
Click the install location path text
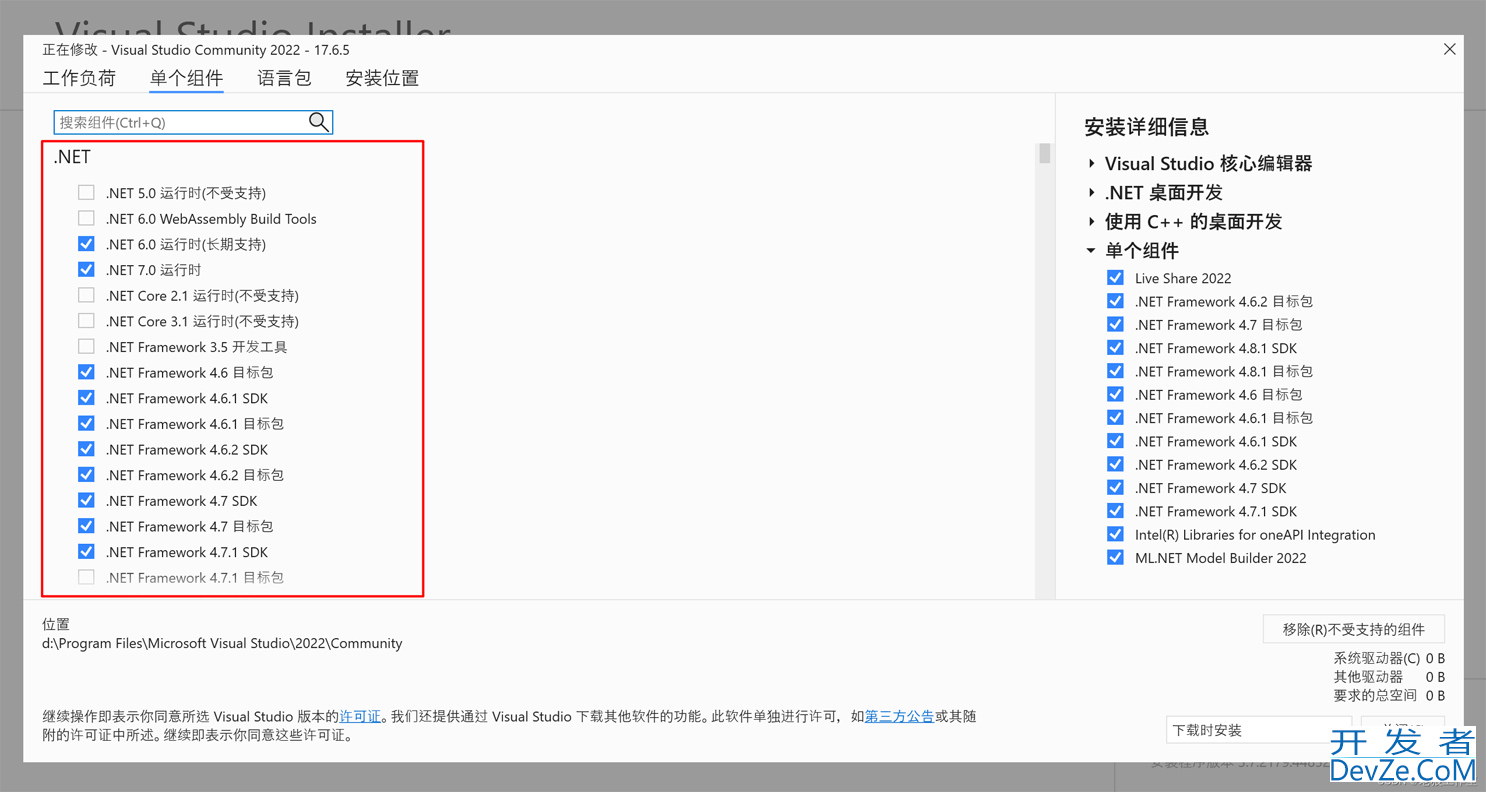point(222,644)
